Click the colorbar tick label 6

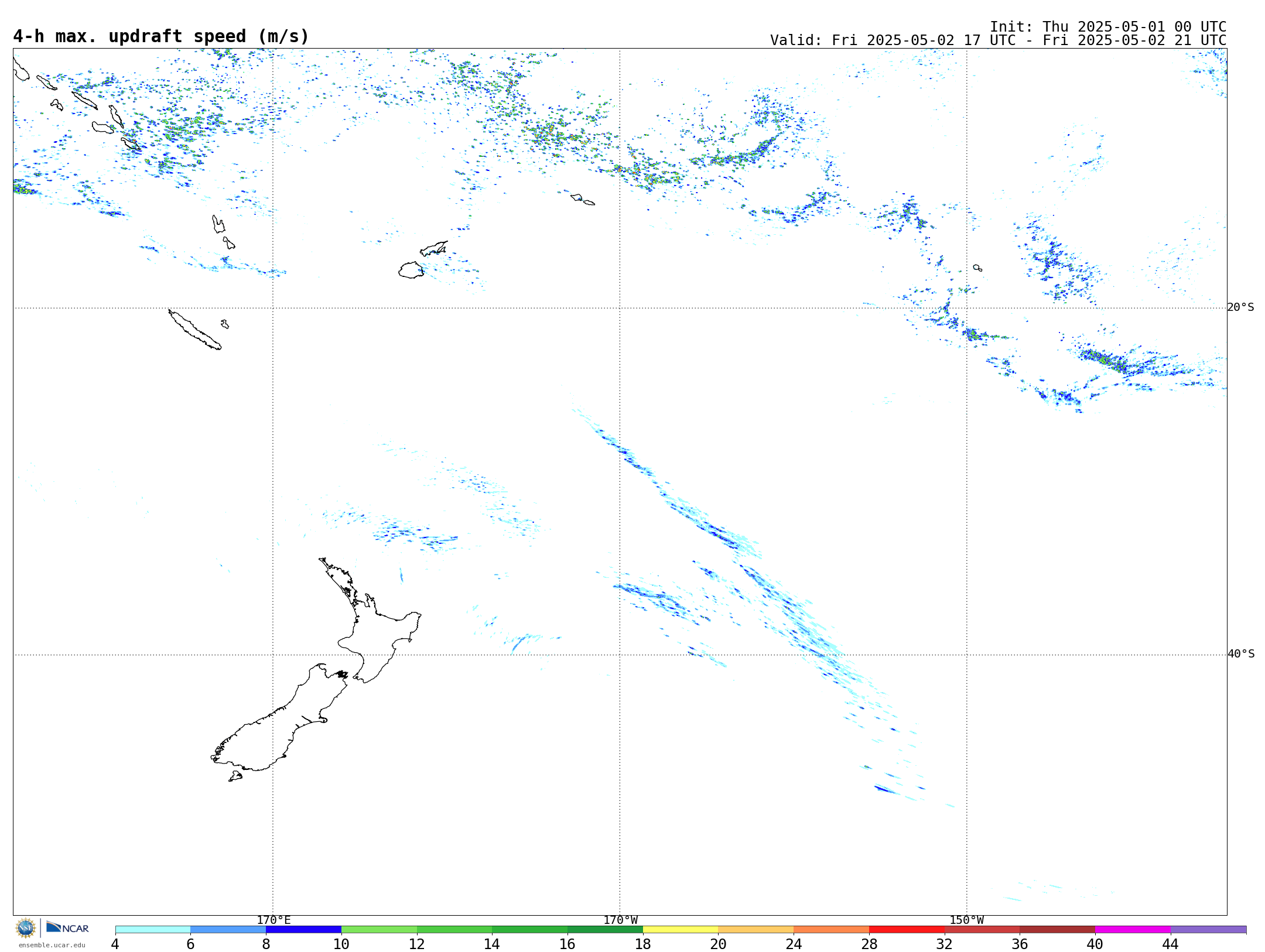click(190, 944)
